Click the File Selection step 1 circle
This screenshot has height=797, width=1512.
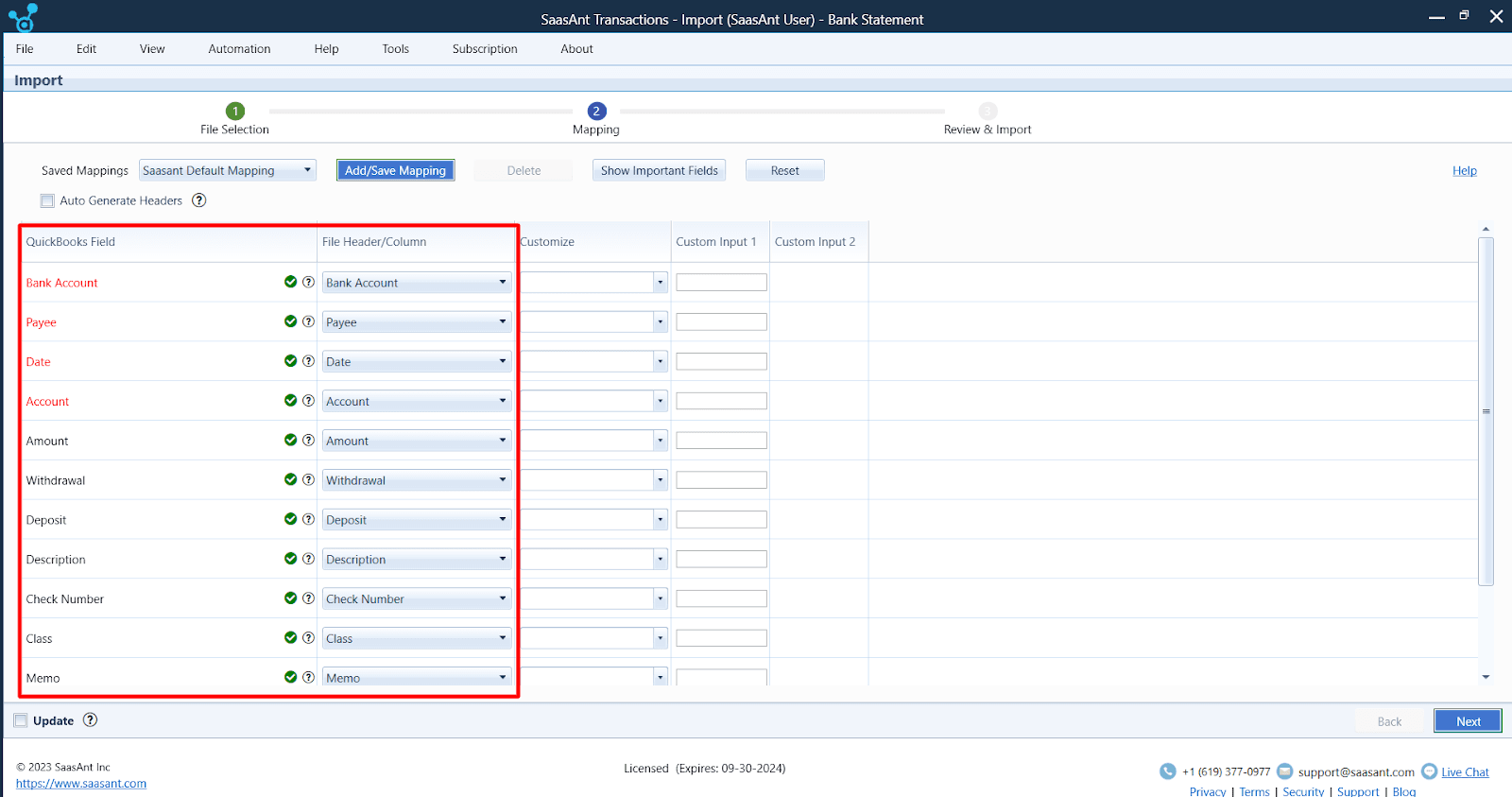[x=235, y=111]
